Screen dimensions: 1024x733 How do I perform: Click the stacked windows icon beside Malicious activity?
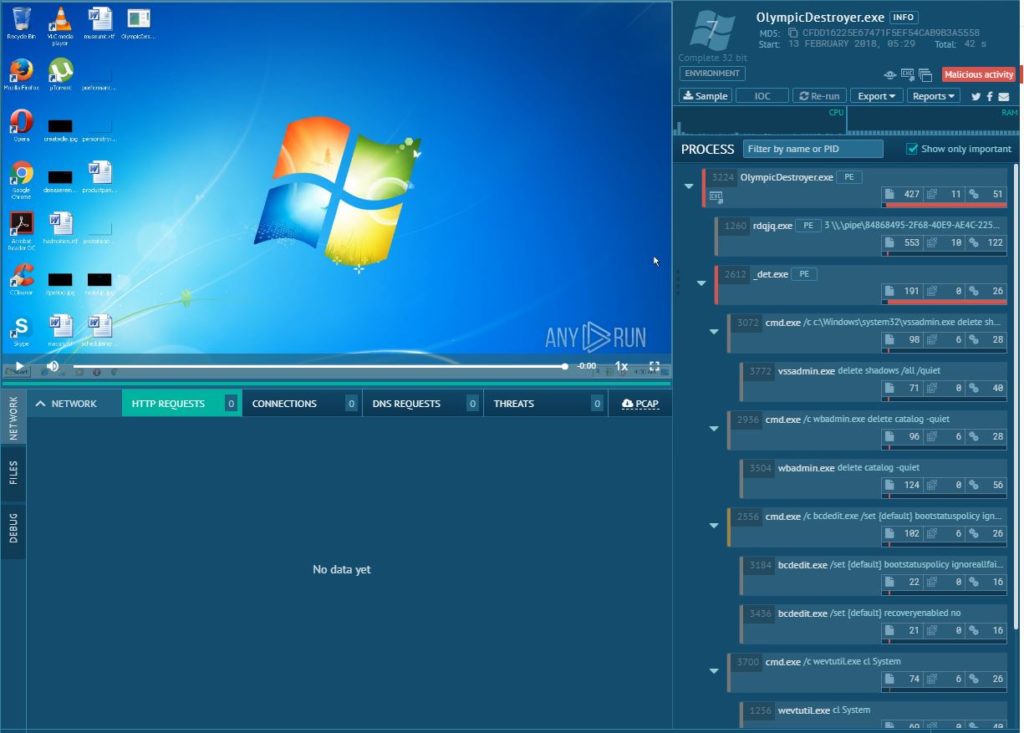click(x=926, y=74)
